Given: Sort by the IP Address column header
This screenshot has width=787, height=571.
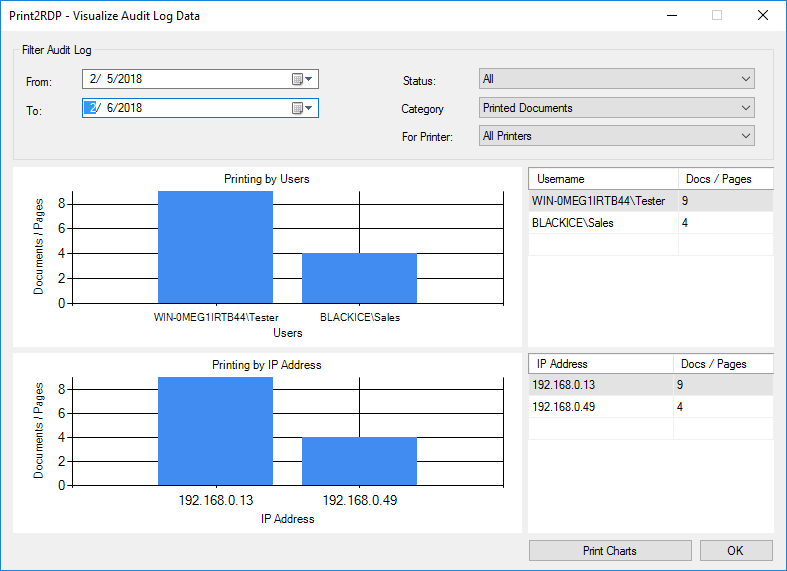Looking at the screenshot, I should coord(600,364).
